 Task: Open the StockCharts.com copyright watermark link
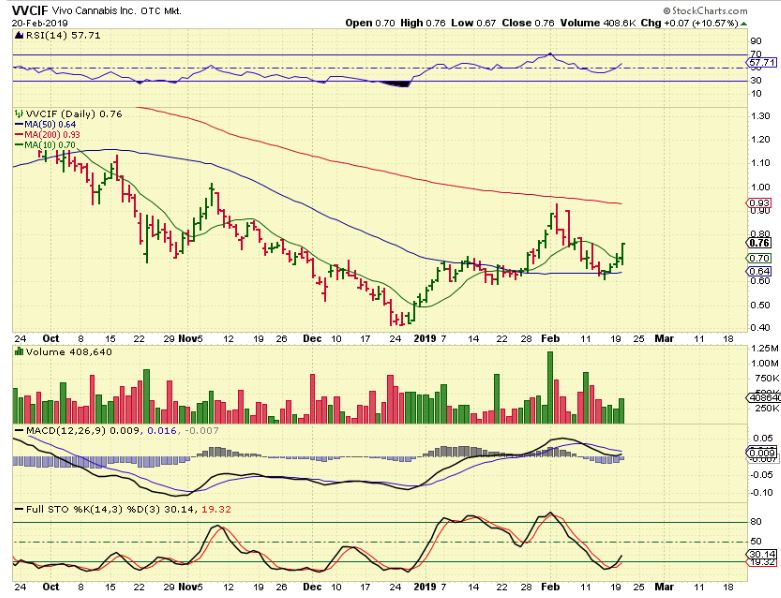[705, 10]
